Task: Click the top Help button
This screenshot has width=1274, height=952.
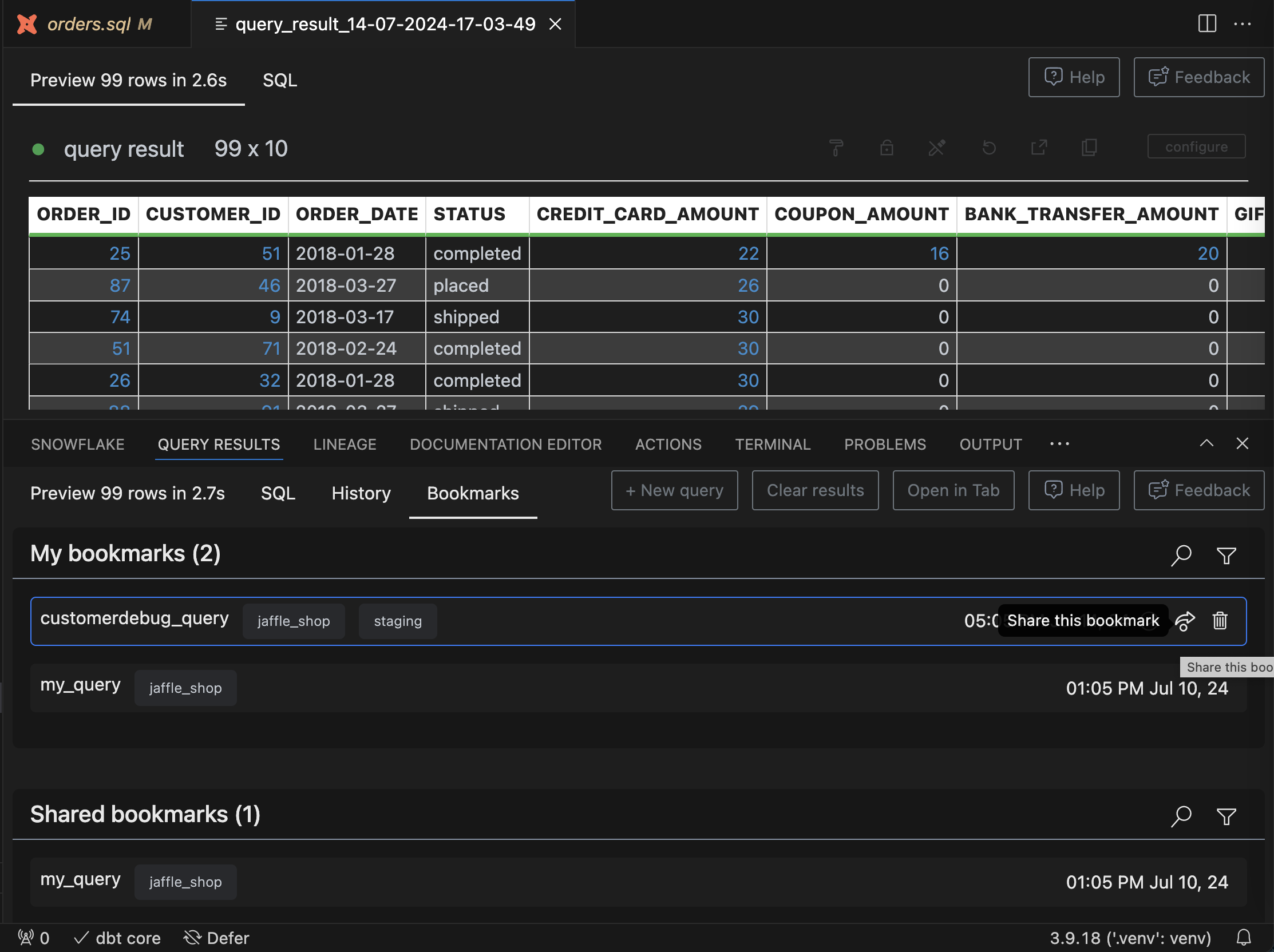Action: (x=1074, y=77)
